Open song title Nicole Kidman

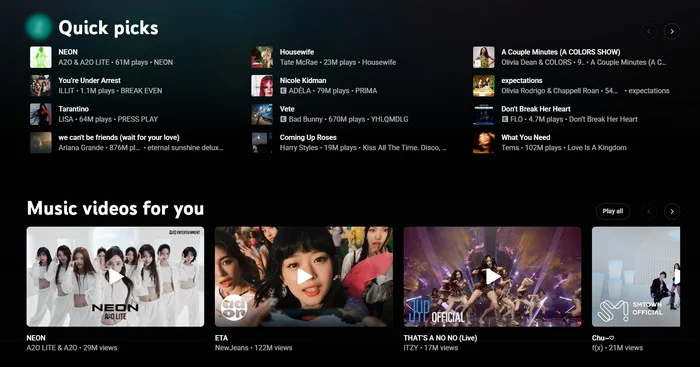(303, 81)
